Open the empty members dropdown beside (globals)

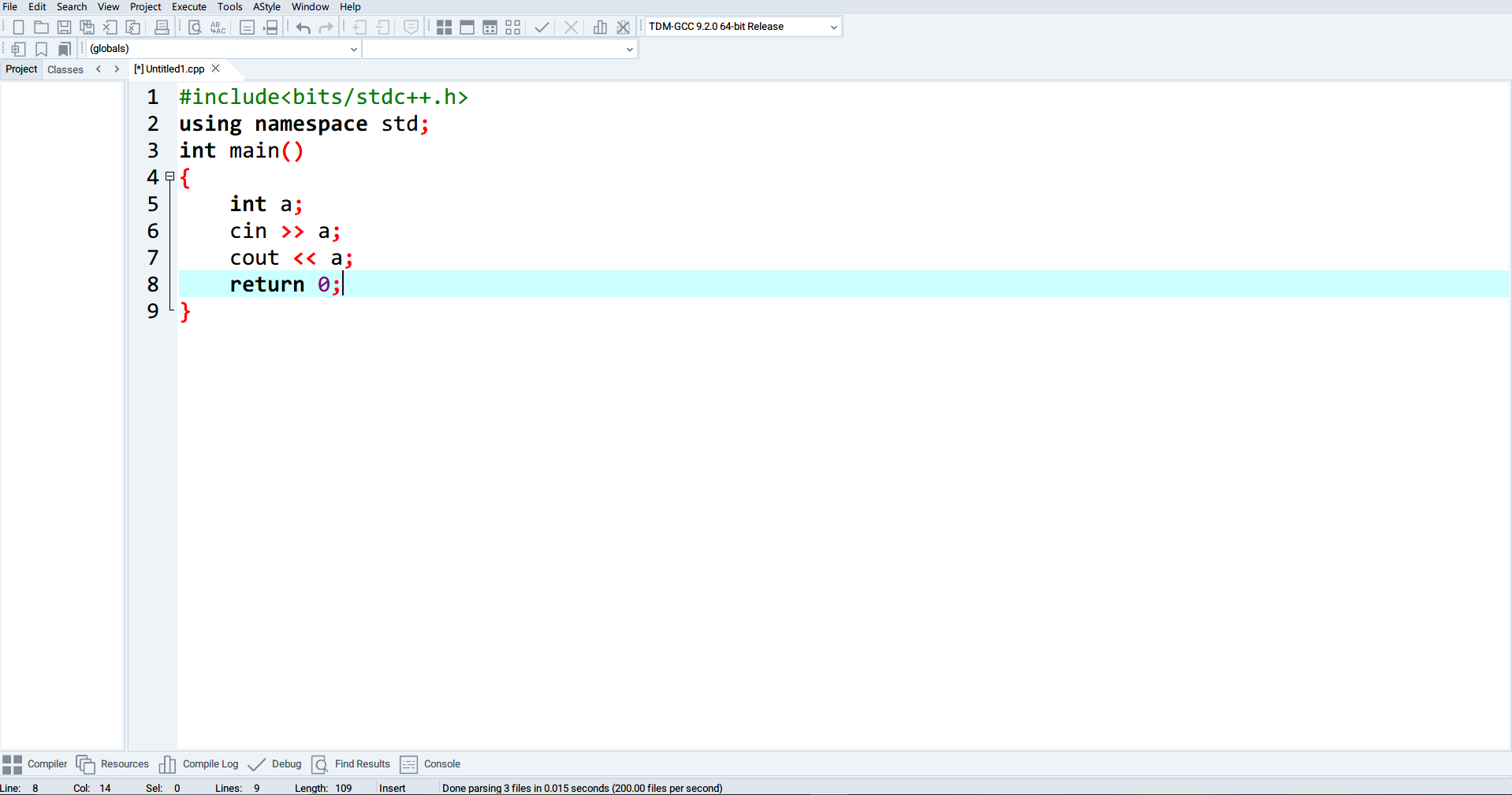click(x=629, y=49)
